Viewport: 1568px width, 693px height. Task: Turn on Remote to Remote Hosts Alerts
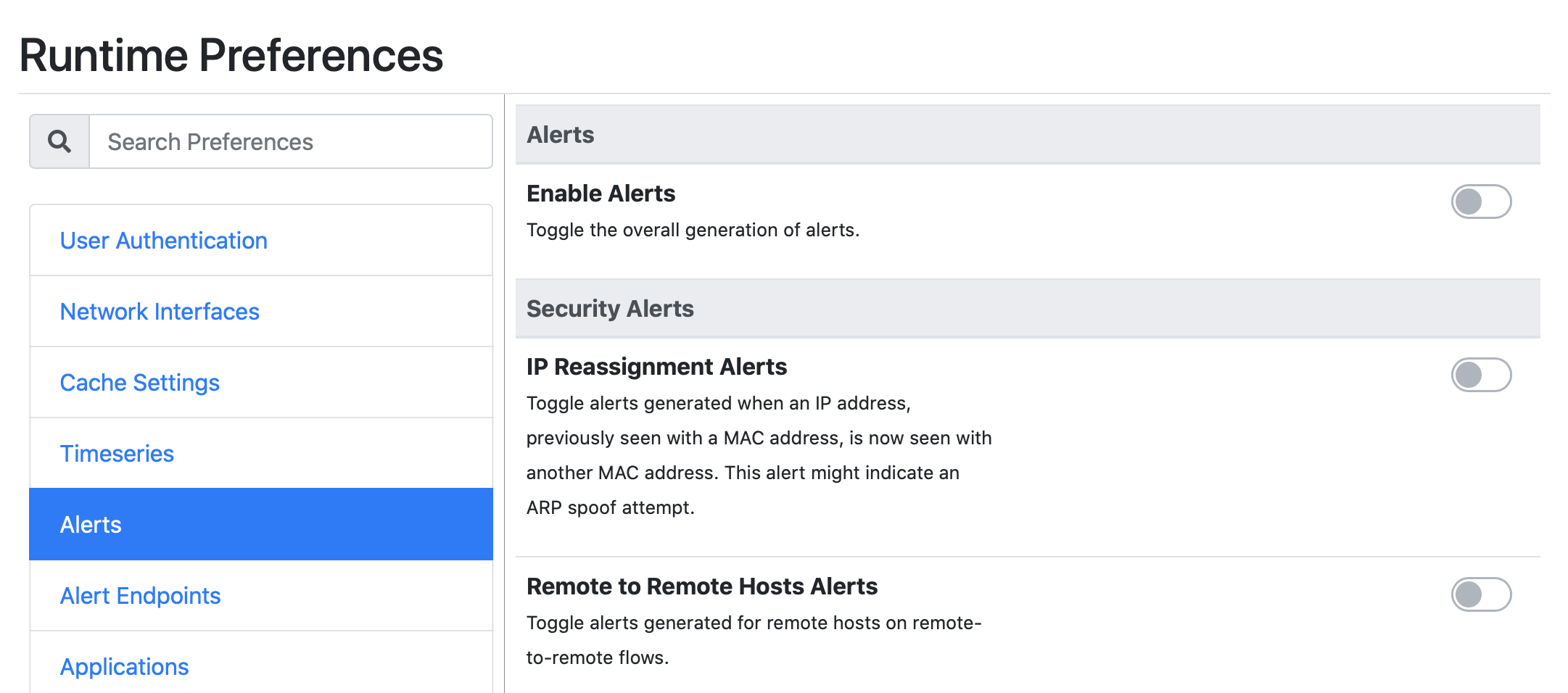click(x=1481, y=594)
